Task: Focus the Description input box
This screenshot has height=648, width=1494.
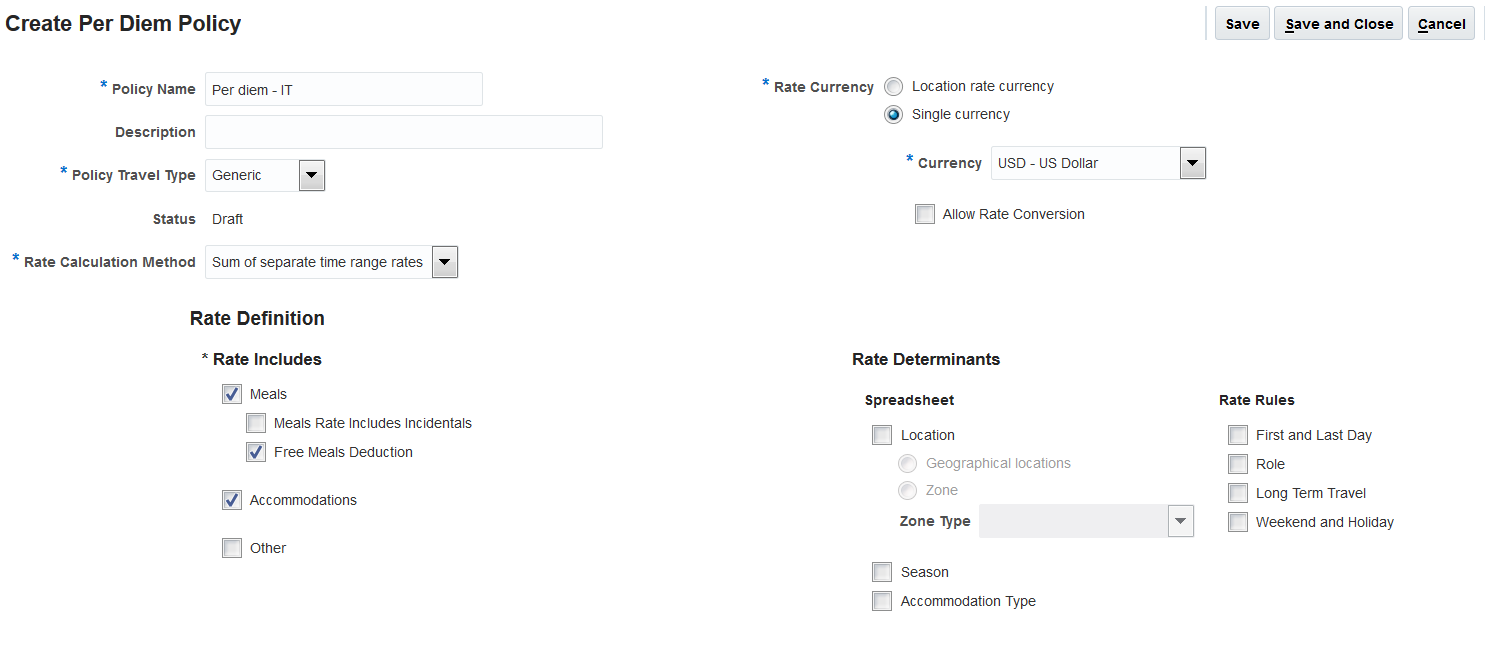Action: 403,132
